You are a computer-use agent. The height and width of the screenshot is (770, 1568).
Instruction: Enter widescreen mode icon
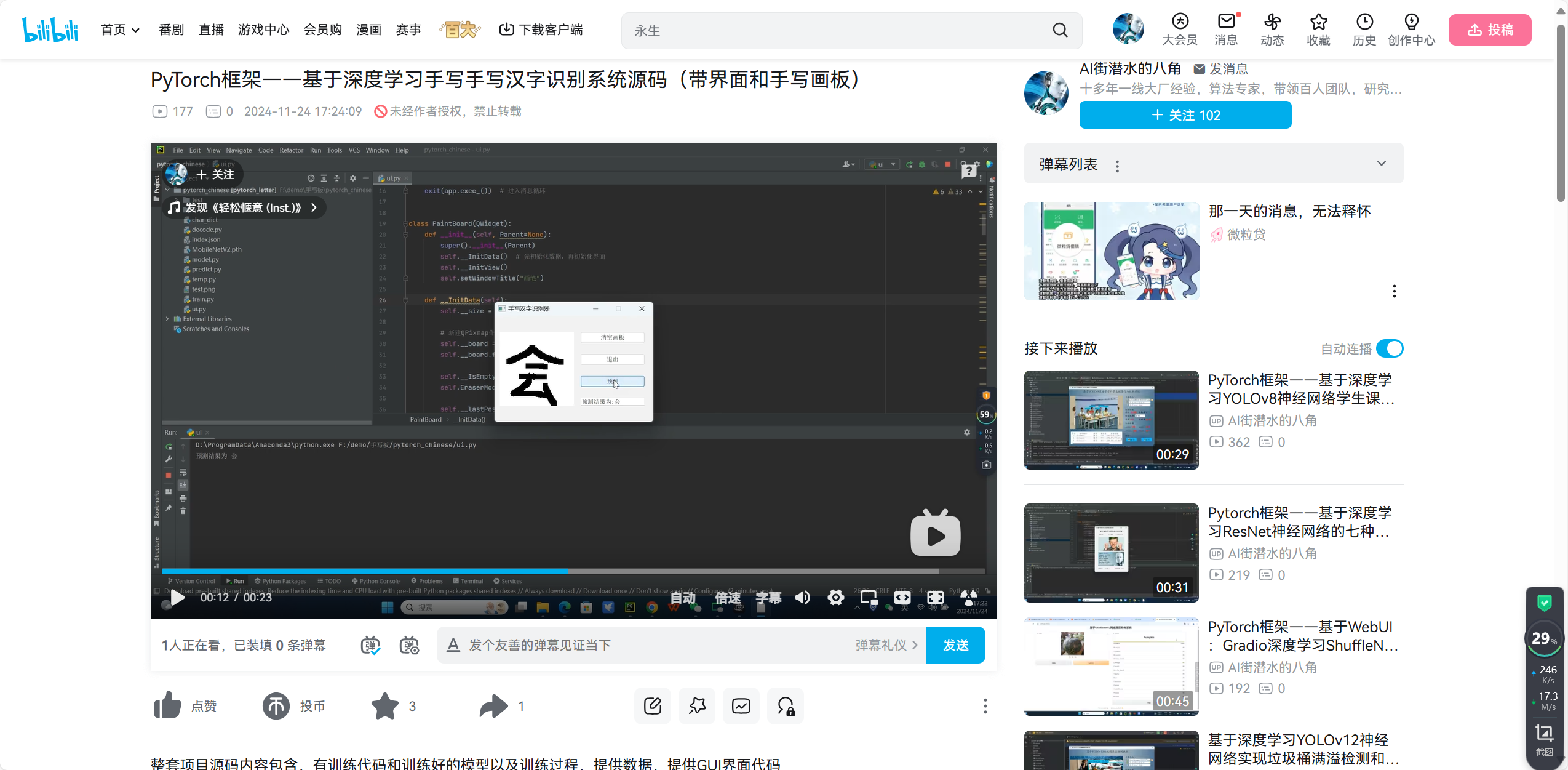902,597
